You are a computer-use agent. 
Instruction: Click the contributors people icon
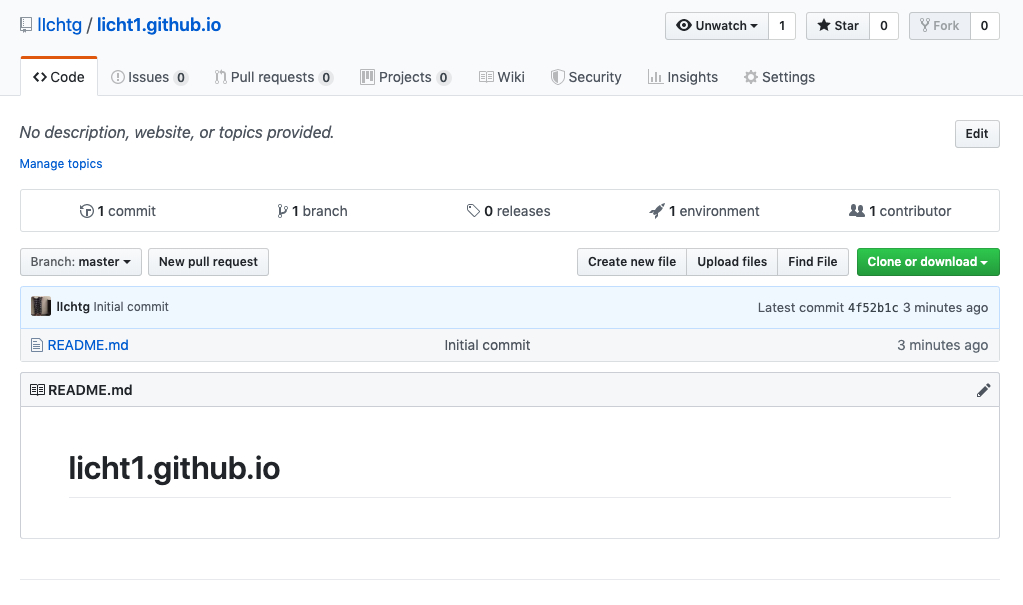(857, 211)
